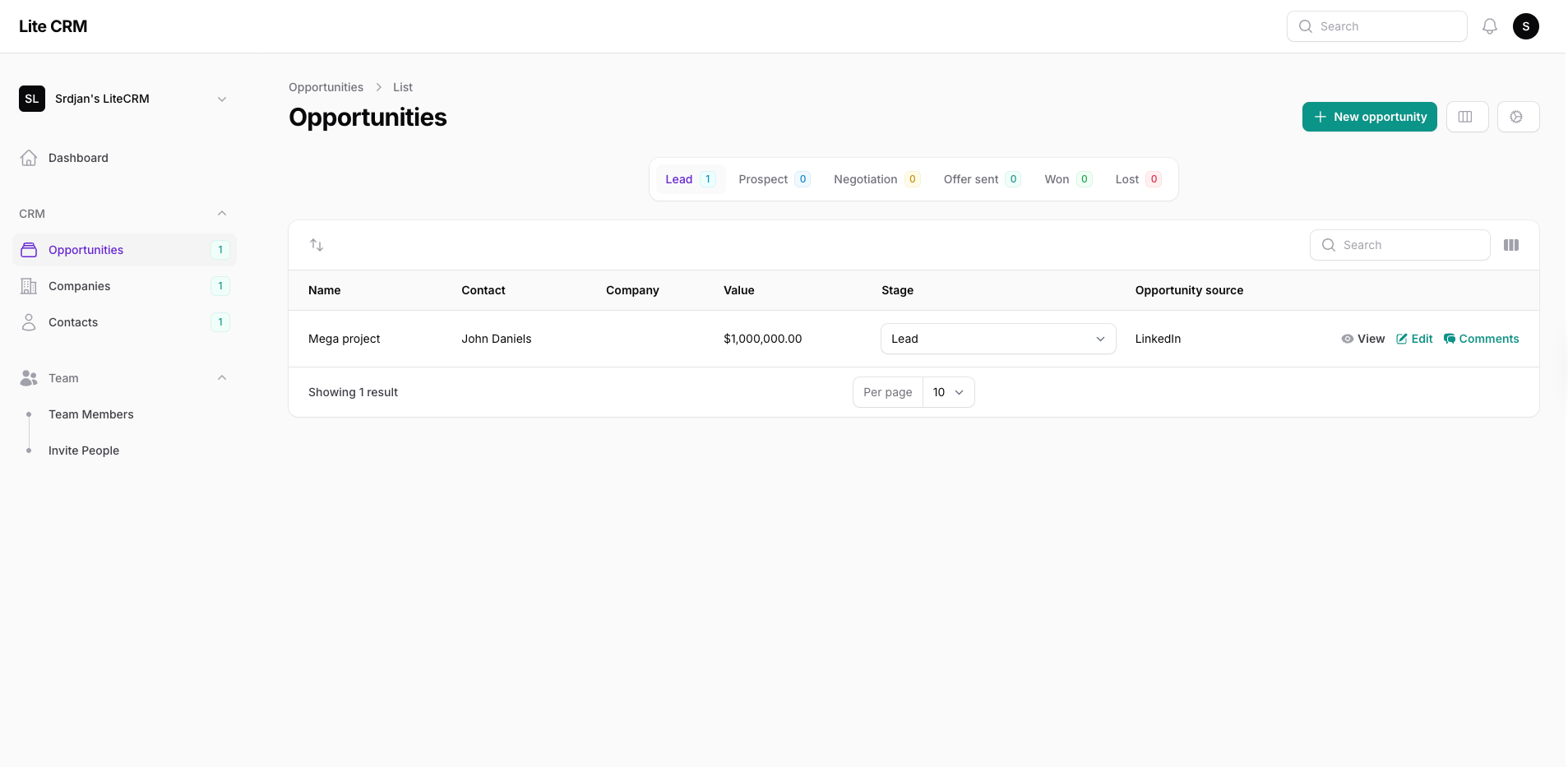Click the user avatar in the top bar
Image resolution: width=1568 pixels, height=767 pixels.
point(1527,25)
